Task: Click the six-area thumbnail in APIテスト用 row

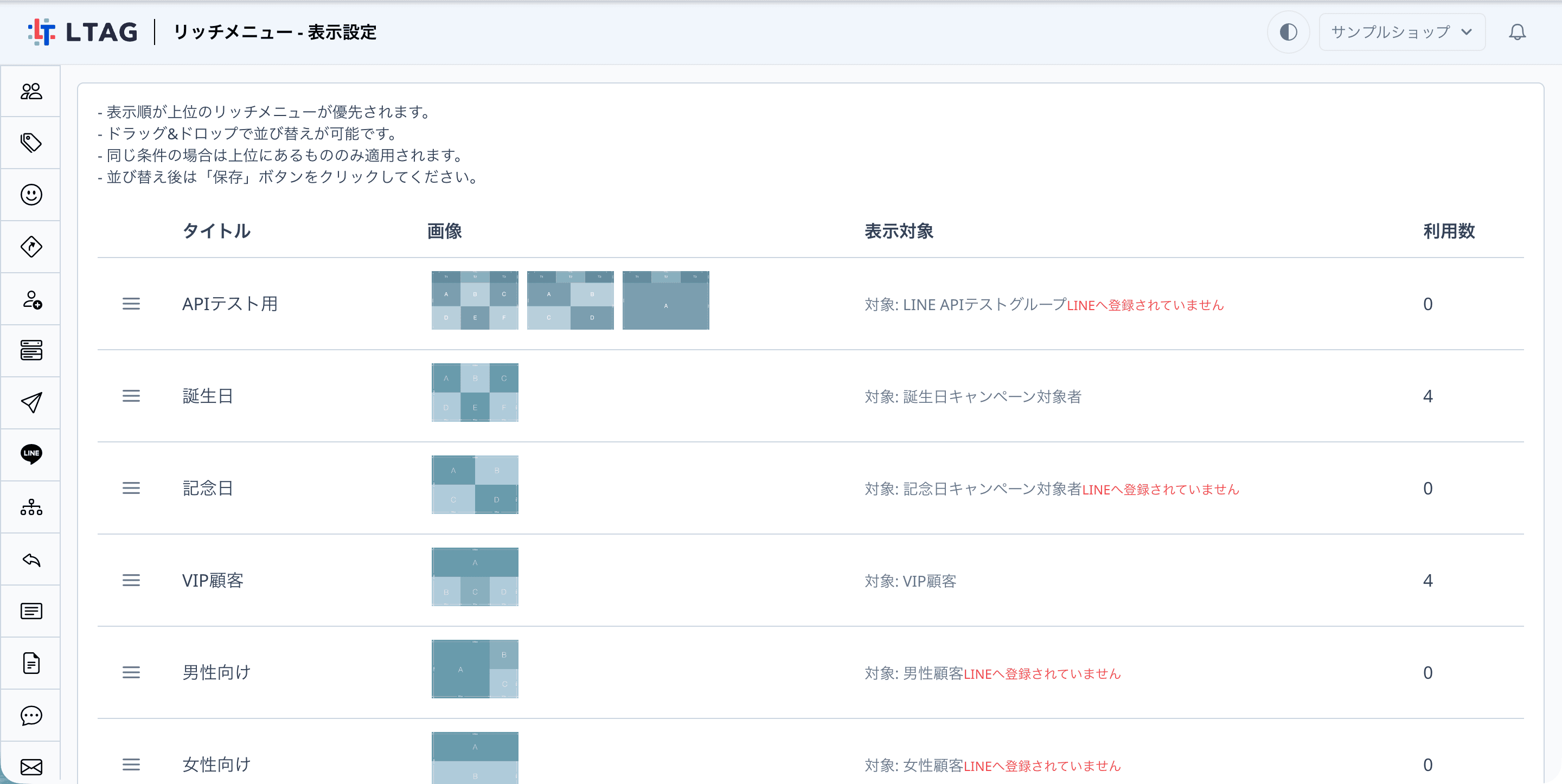Action: point(475,301)
